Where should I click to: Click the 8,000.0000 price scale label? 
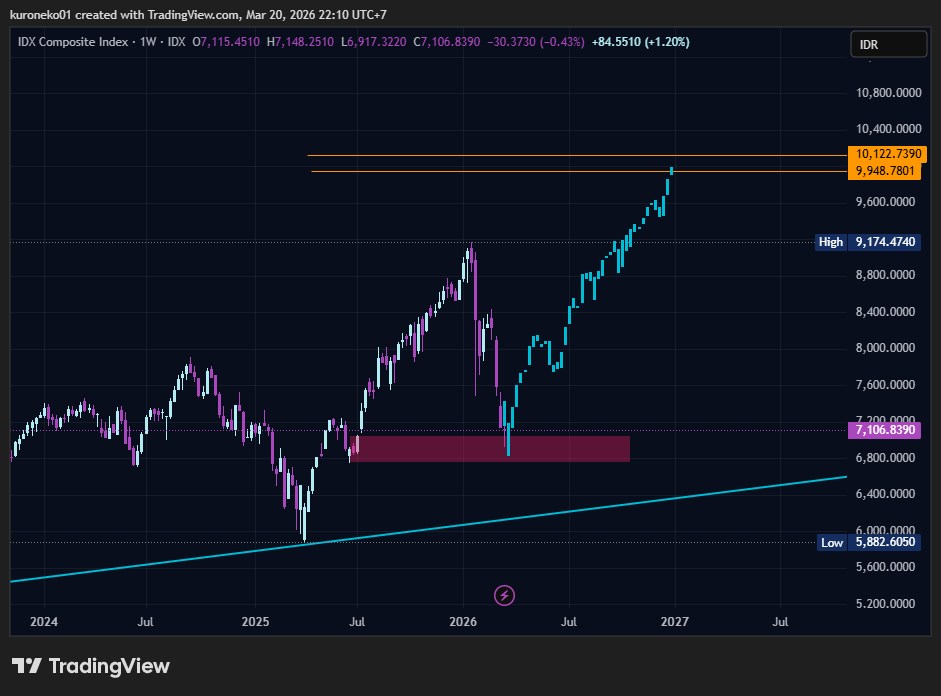tap(885, 348)
